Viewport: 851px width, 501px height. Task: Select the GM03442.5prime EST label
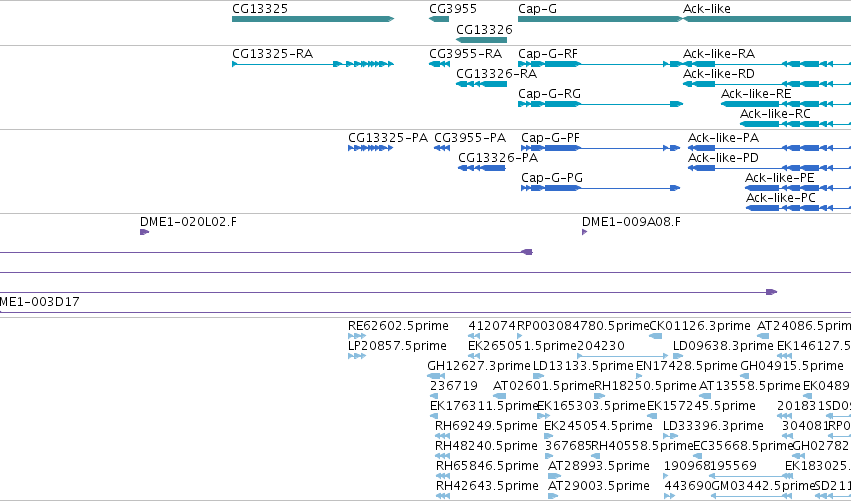click(x=763, y=486)
